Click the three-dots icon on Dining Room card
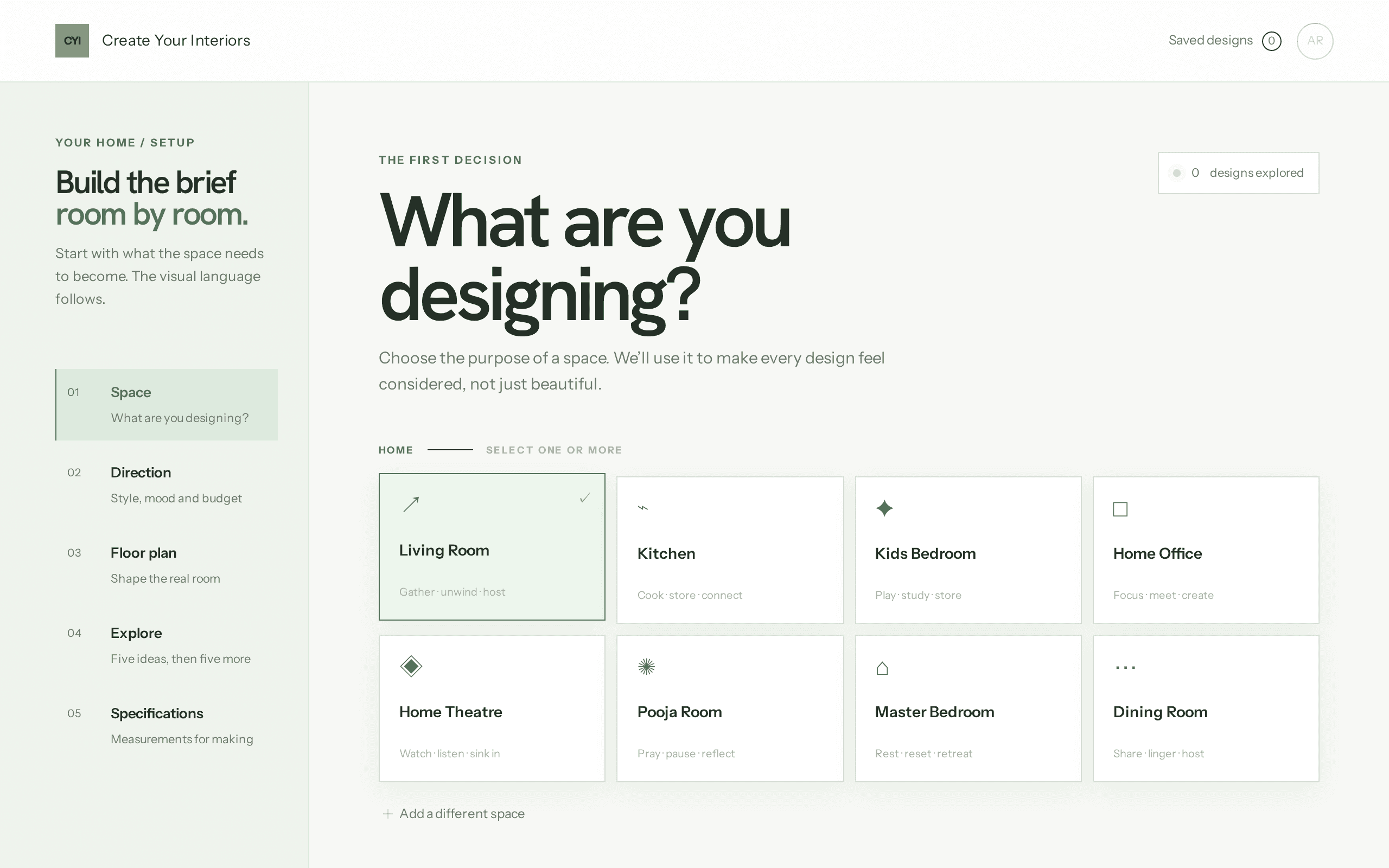1389x868 pixels. 1125,668
